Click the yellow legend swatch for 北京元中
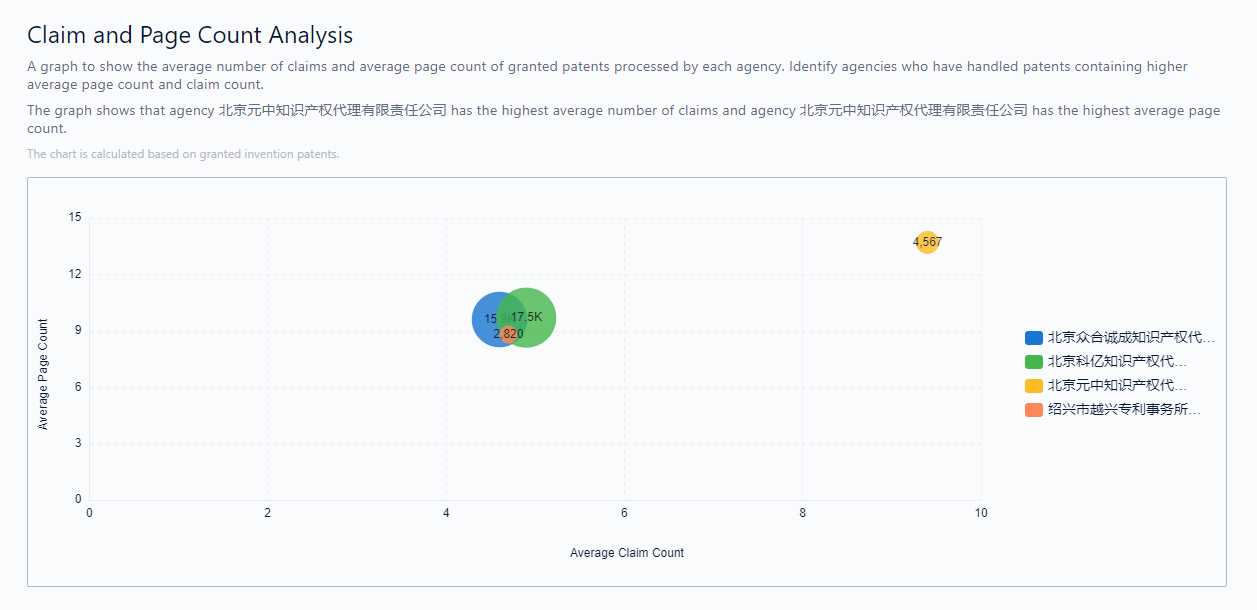1257x610 pixels. (1034, 386)
